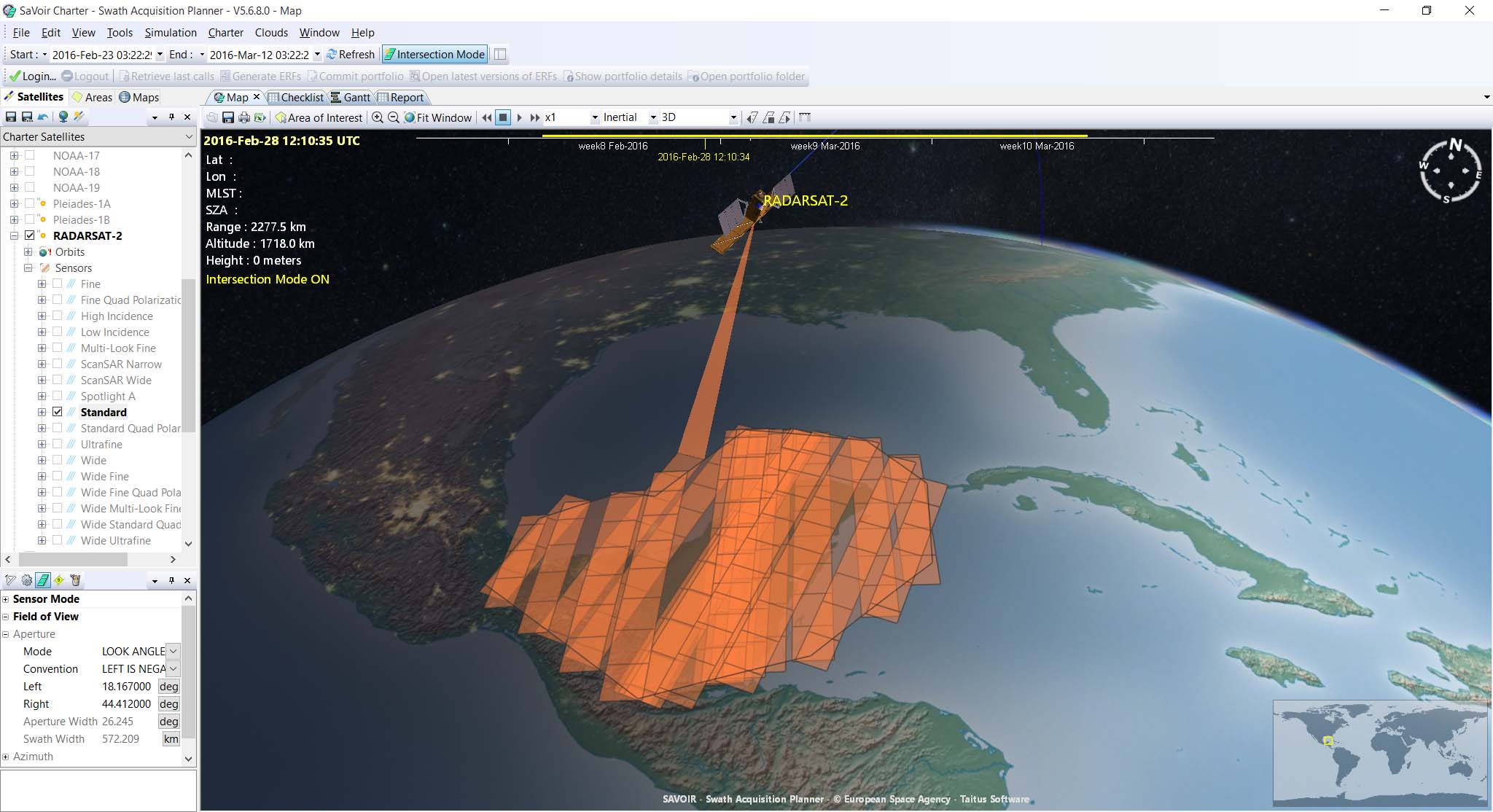The image size is (1493, 812).
Task: Check the NOAA-19 satellite checkbox
Action: coord(30,187)
